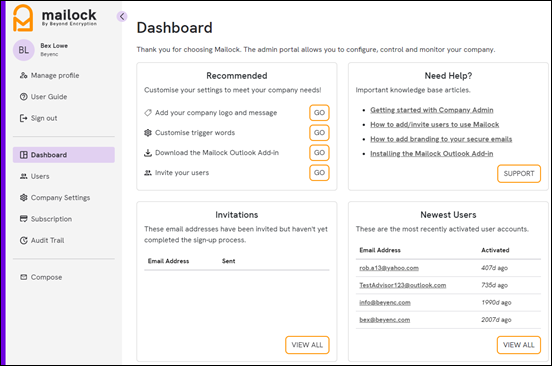Open Manage profile icon in sidebar

click(x=24, y=75)
